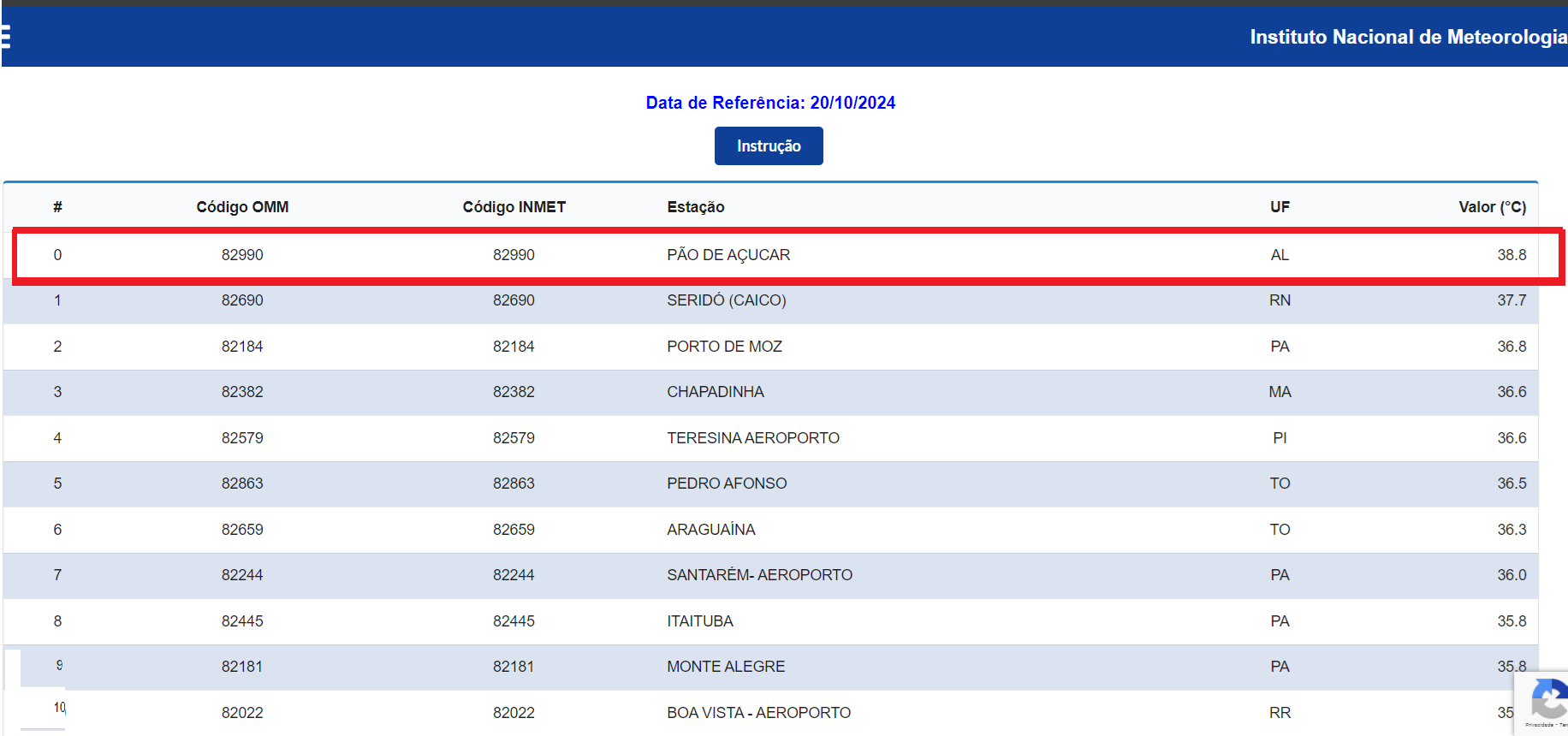Screen dimensions: 1568x736
Task: Click UF cell AL
Action: pos(1280,255)
